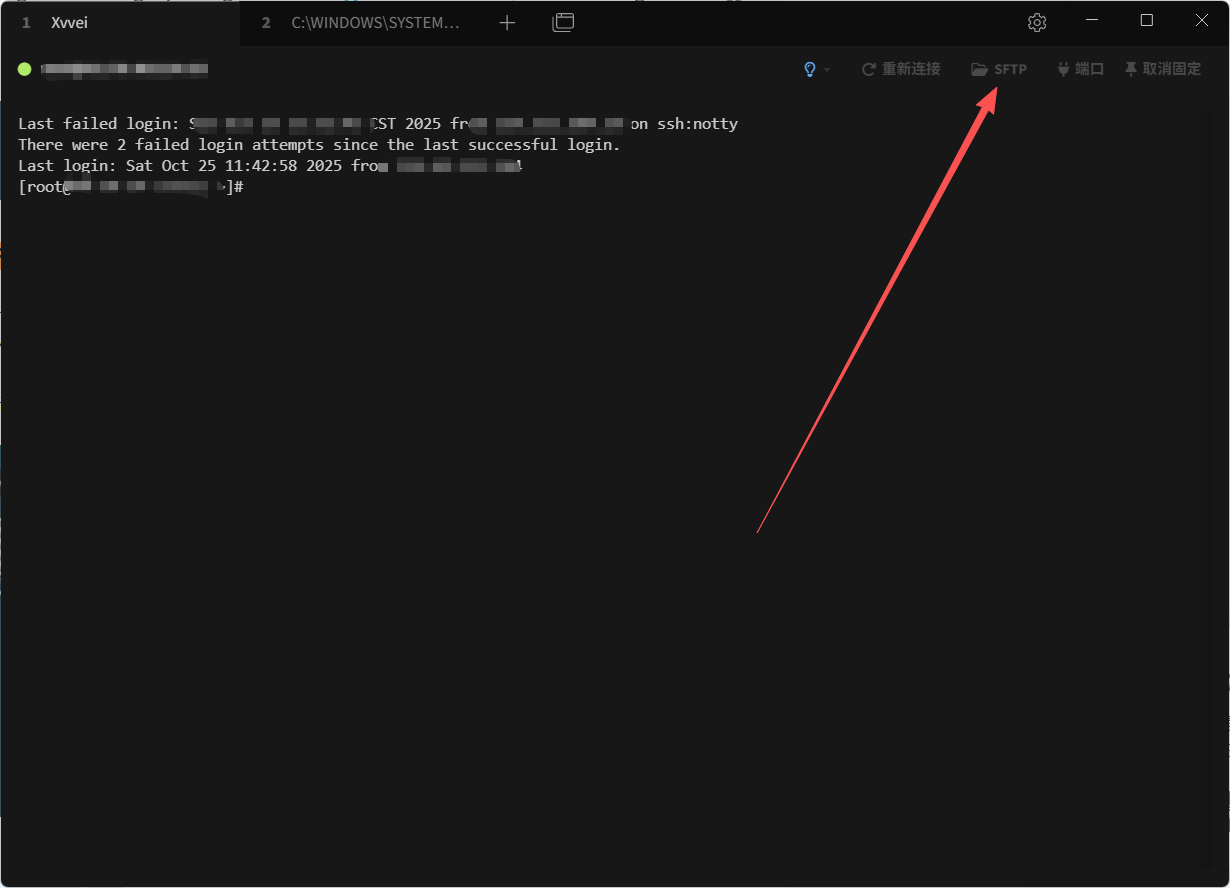Click the tab number 2 label
1230x888 pixels.
point(266,22)
